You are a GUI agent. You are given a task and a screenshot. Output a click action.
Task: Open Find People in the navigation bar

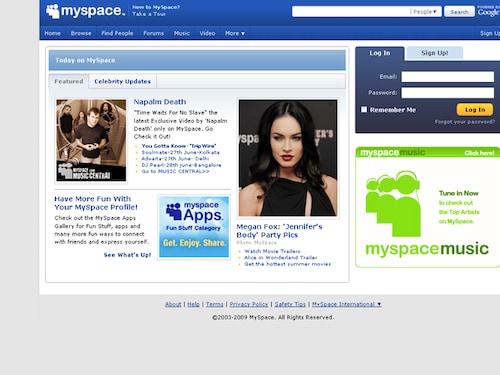point(117,33)
